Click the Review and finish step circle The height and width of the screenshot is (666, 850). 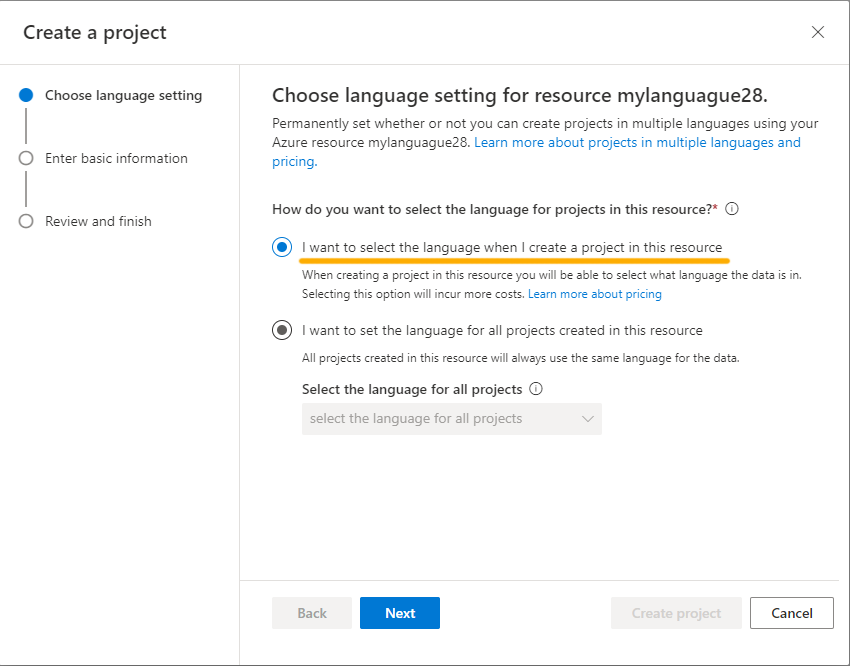click(x=26, y=221)
